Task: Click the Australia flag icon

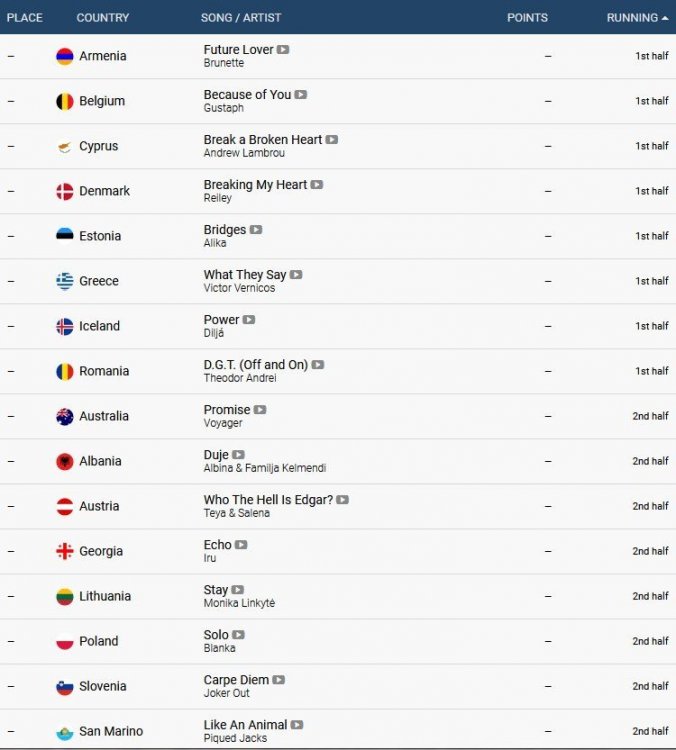Action: tap(65, 416)
